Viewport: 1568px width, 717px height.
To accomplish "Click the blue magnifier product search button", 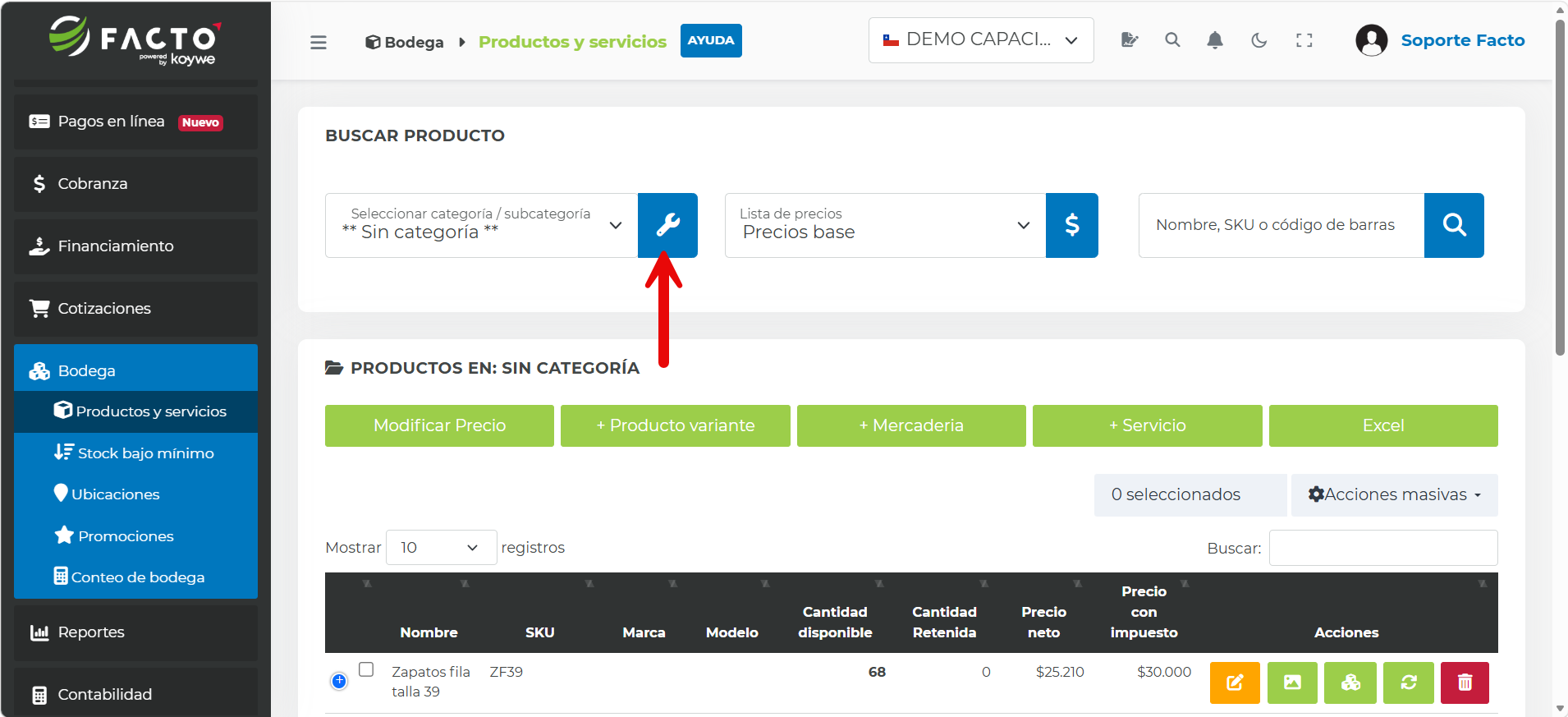I will (1454, 225).
